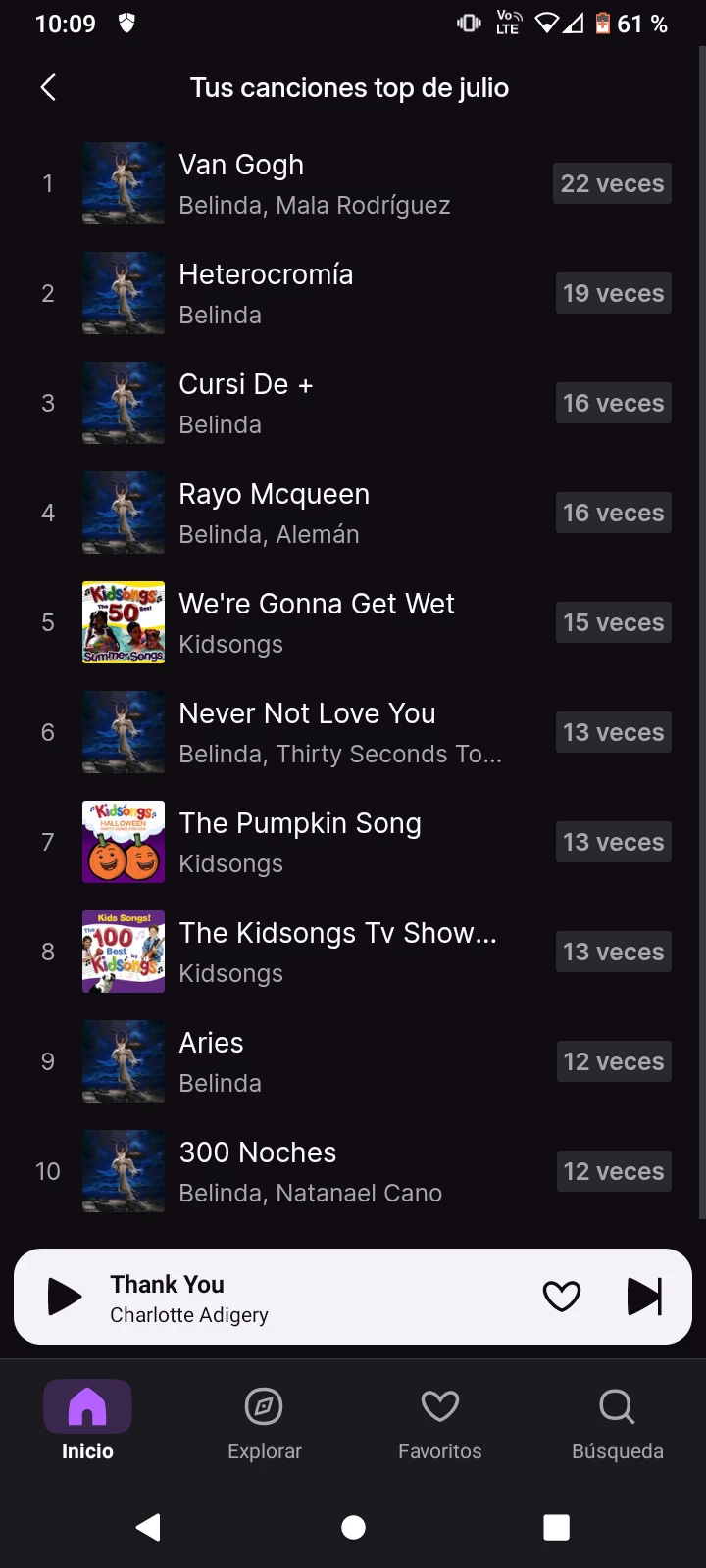Viewport: 706px width, 1568px height.
Task: Tap the back arrow icon
Action: 48,87
